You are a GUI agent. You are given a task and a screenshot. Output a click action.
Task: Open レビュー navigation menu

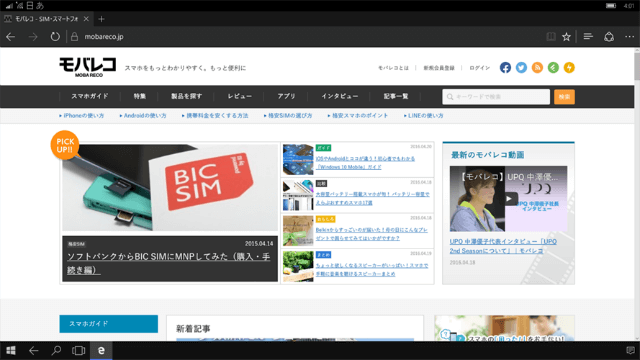[240, 96]
